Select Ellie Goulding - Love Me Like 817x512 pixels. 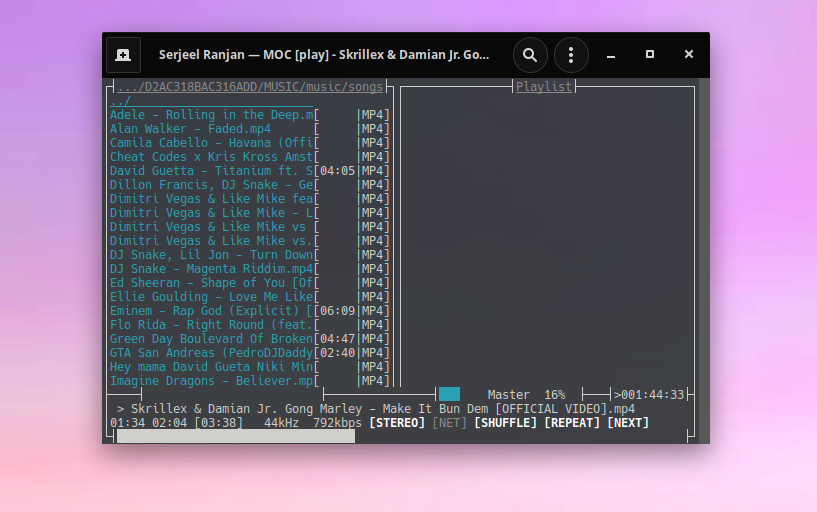coord(212,297)
